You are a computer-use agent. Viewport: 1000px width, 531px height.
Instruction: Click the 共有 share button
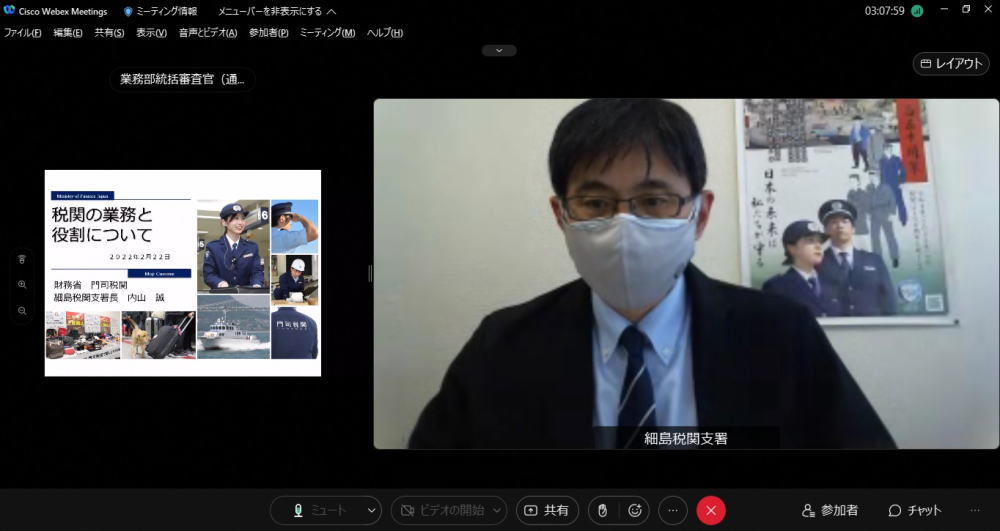click(x=547, y=510)
